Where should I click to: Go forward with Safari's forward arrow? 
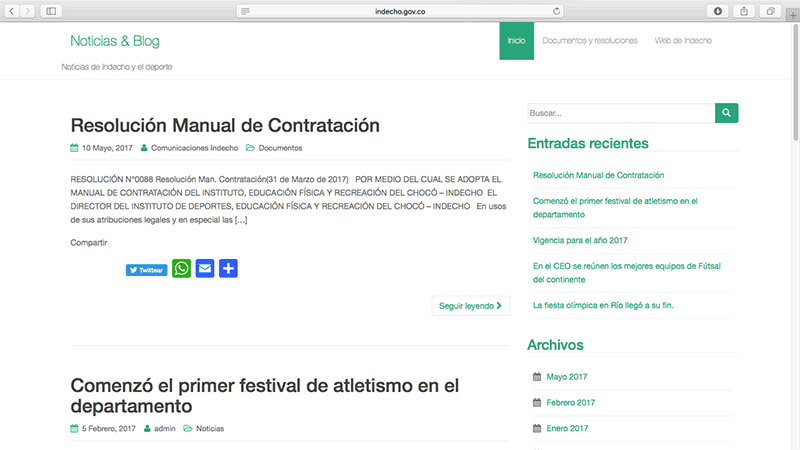[x=28, y=11]
